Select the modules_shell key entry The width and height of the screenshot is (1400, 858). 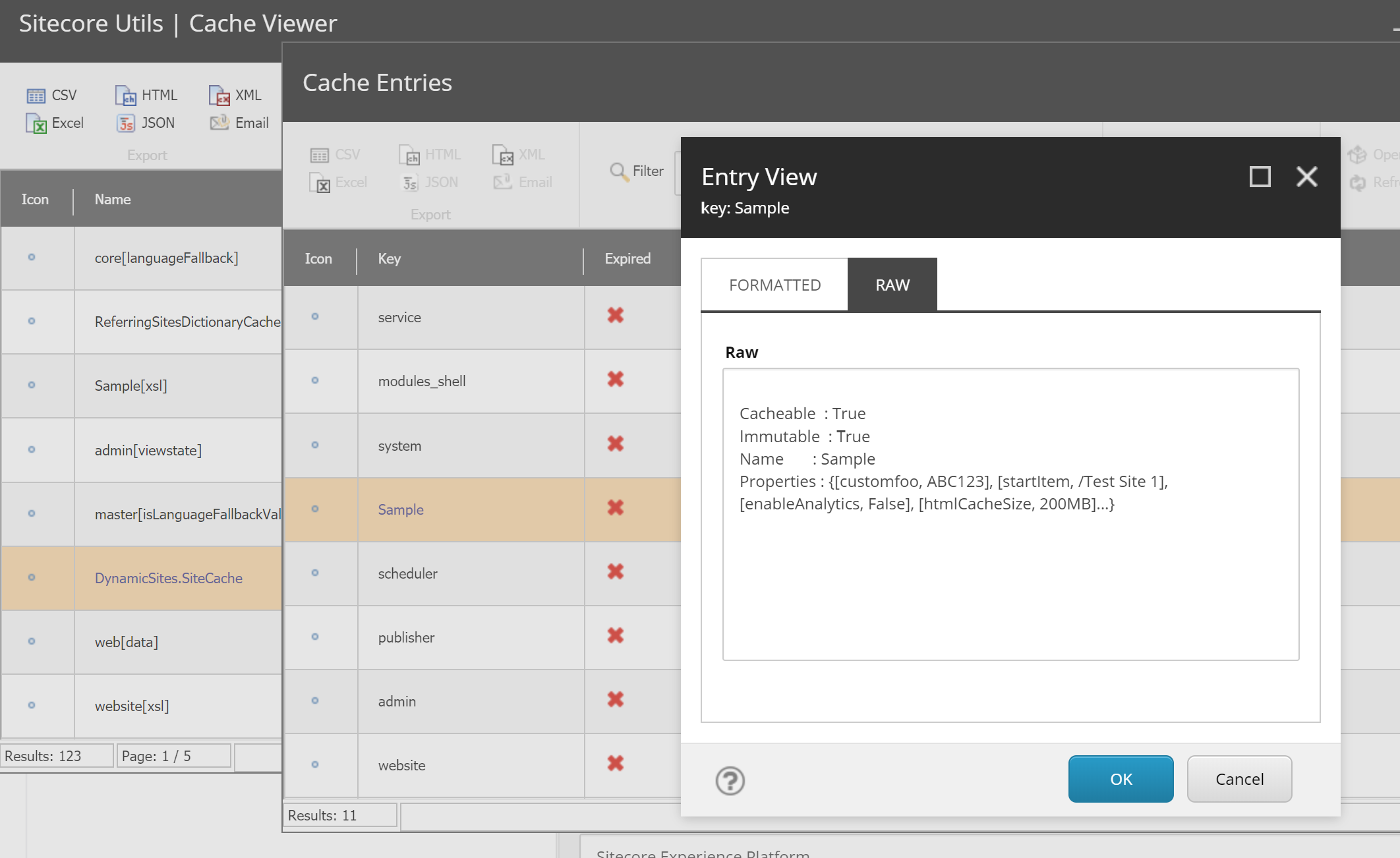pyautogui.click(x=422, y=382)
